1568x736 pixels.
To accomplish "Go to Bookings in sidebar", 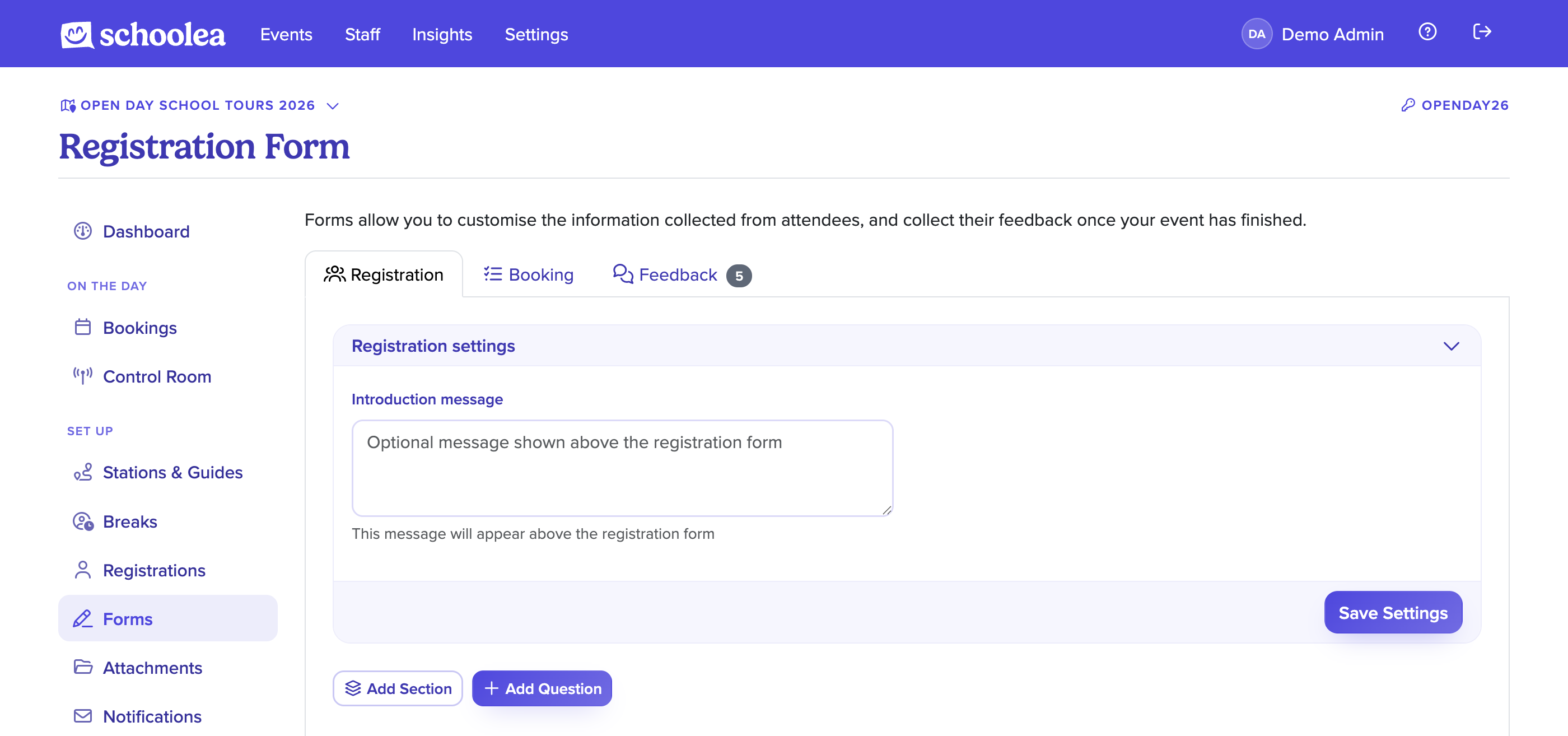I will [168, 328].
